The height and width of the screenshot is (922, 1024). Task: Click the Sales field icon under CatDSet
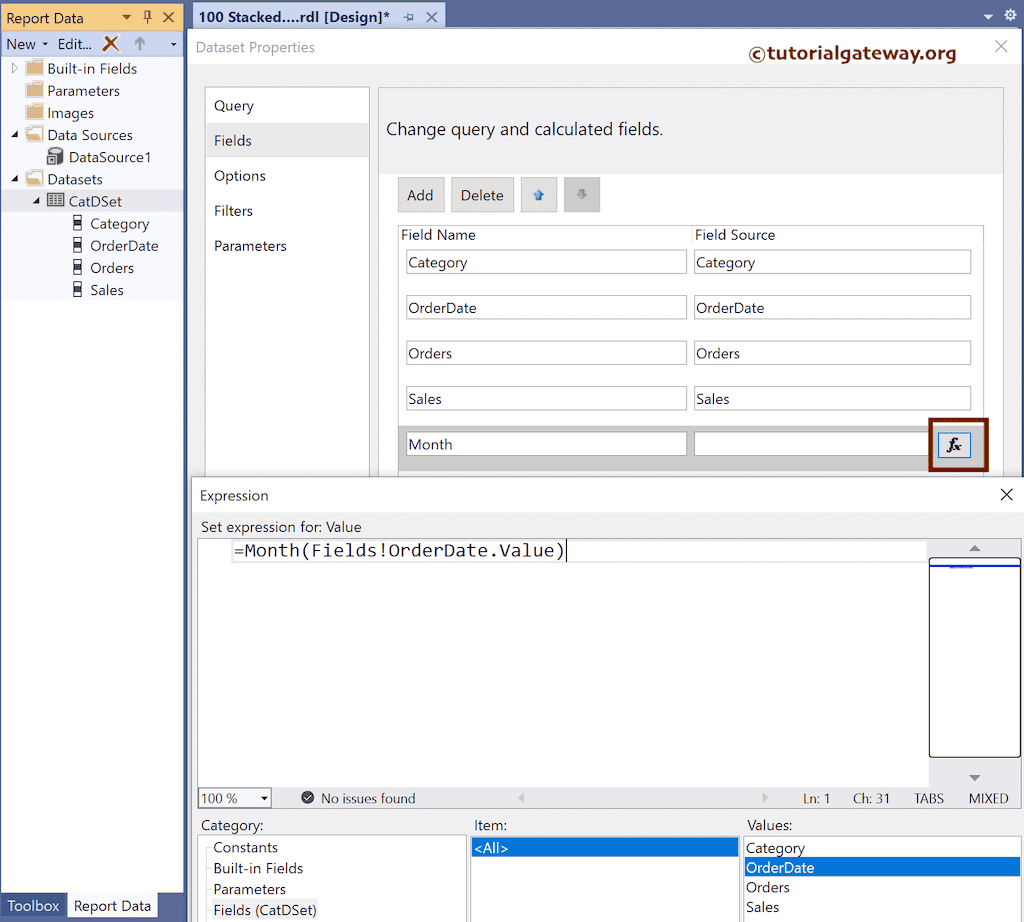[x=77, y=290]
